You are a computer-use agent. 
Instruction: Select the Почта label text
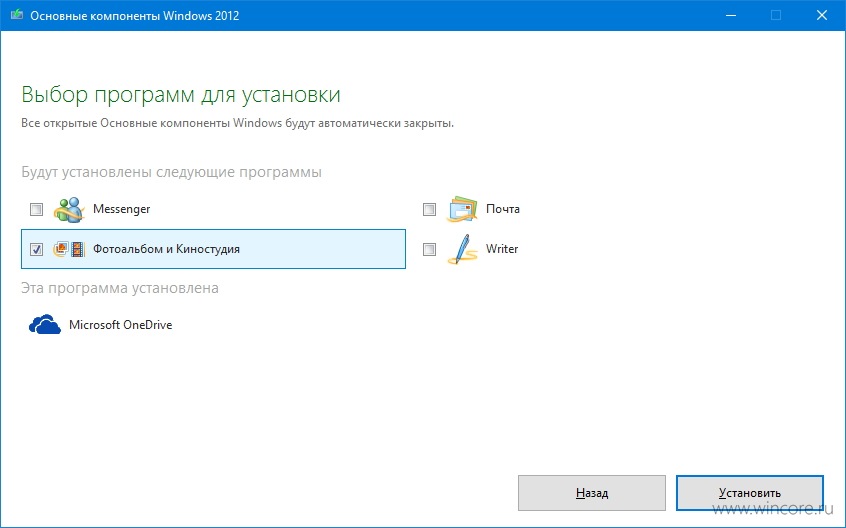point(503,209)
